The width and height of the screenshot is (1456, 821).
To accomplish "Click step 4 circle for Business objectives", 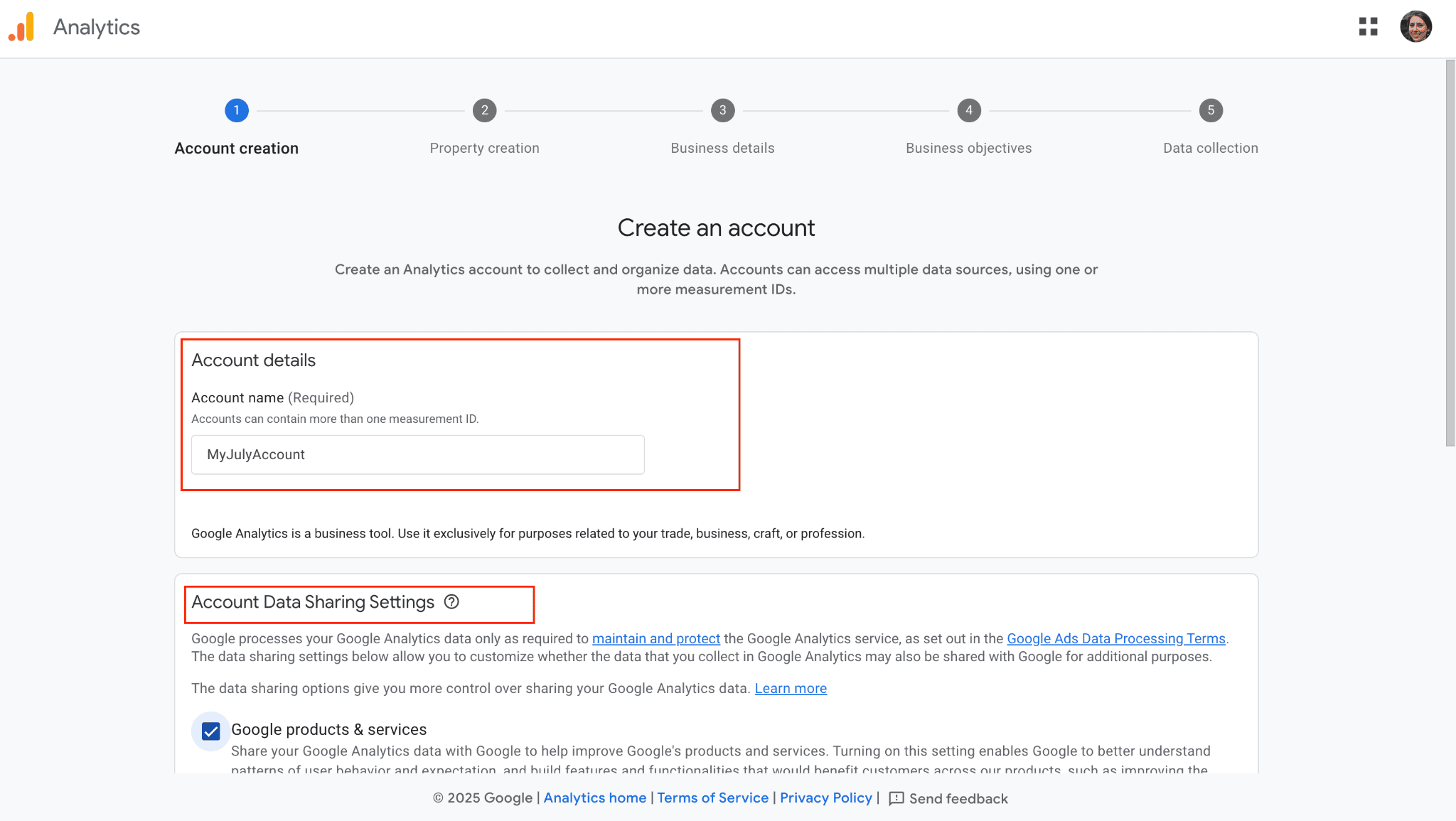I will 968,110.
